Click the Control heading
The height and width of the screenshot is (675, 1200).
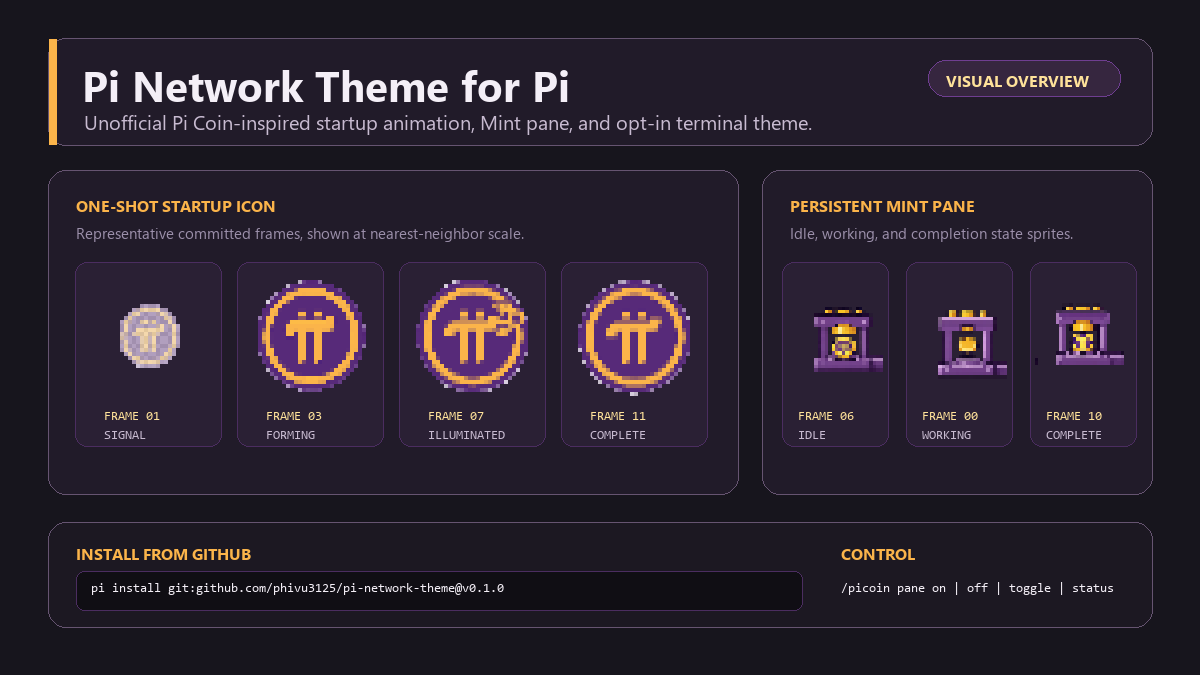(878, 555)
